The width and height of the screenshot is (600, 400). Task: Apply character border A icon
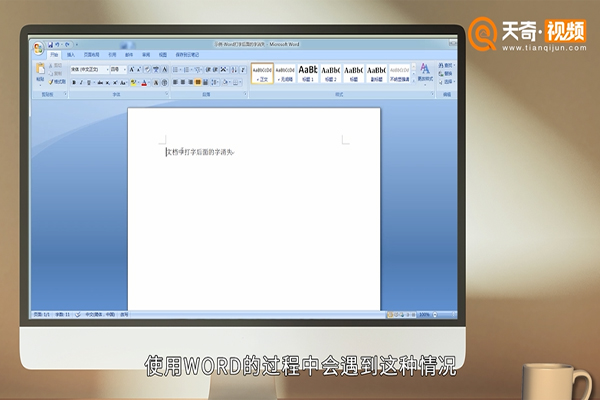(165, 70)
